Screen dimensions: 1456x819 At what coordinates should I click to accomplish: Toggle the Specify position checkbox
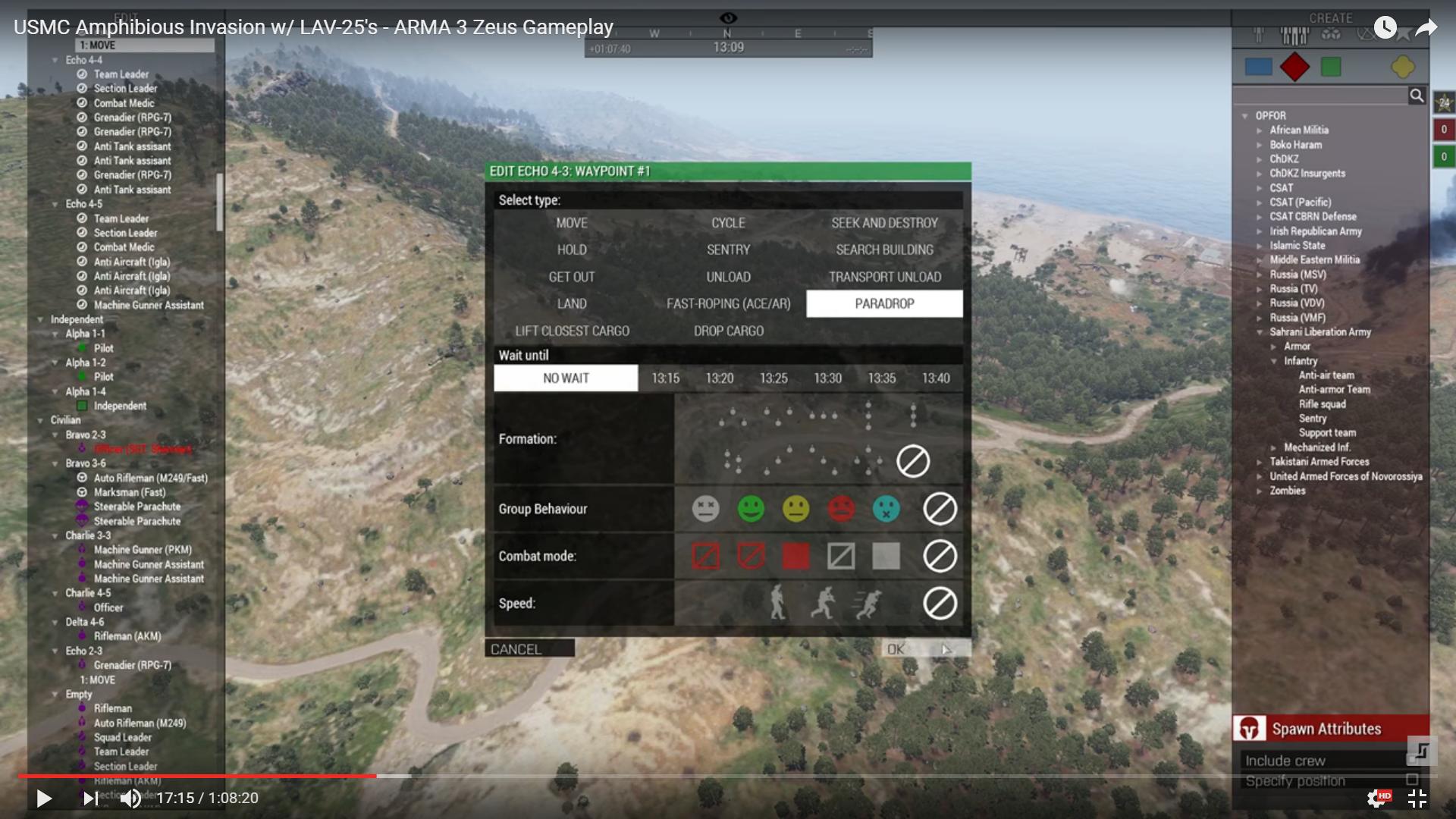[x=1411, y=780]
